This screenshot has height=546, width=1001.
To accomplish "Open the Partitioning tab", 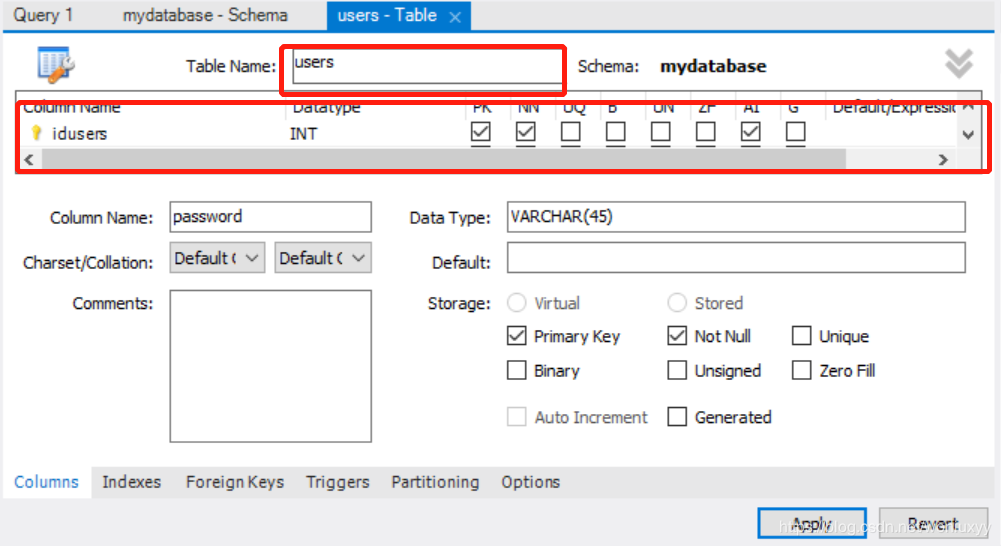I will (x=435, y=482).
